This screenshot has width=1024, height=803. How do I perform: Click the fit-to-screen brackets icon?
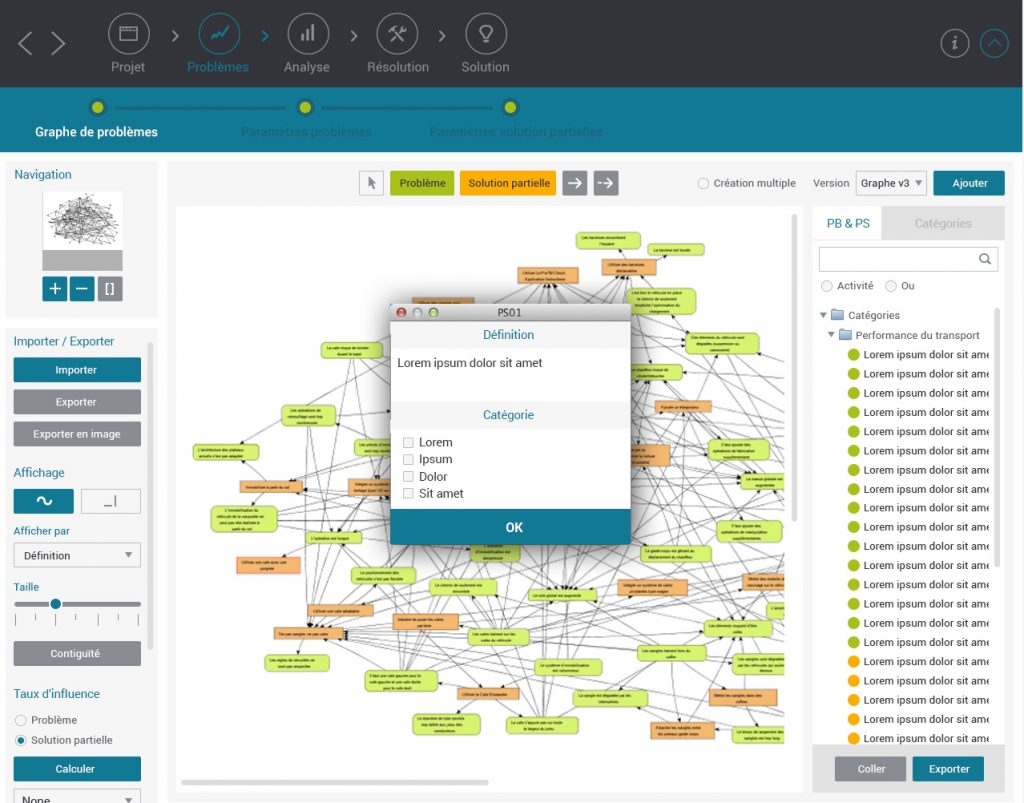tap(110, 289)
